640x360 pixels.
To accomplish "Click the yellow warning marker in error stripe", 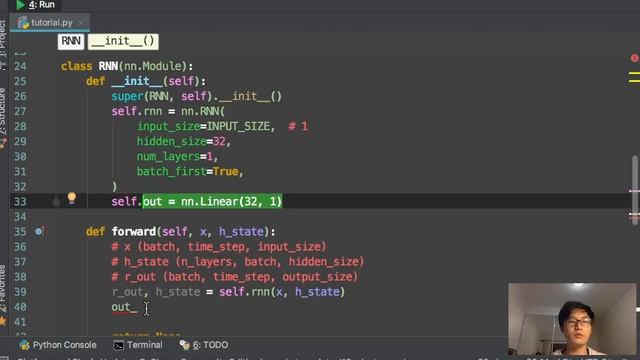I will (634, 73).
